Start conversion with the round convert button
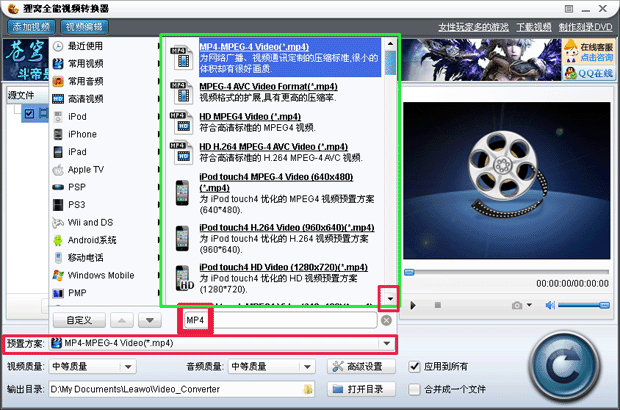The height and width of the screenshot is (410, 620). coord(564,367)
